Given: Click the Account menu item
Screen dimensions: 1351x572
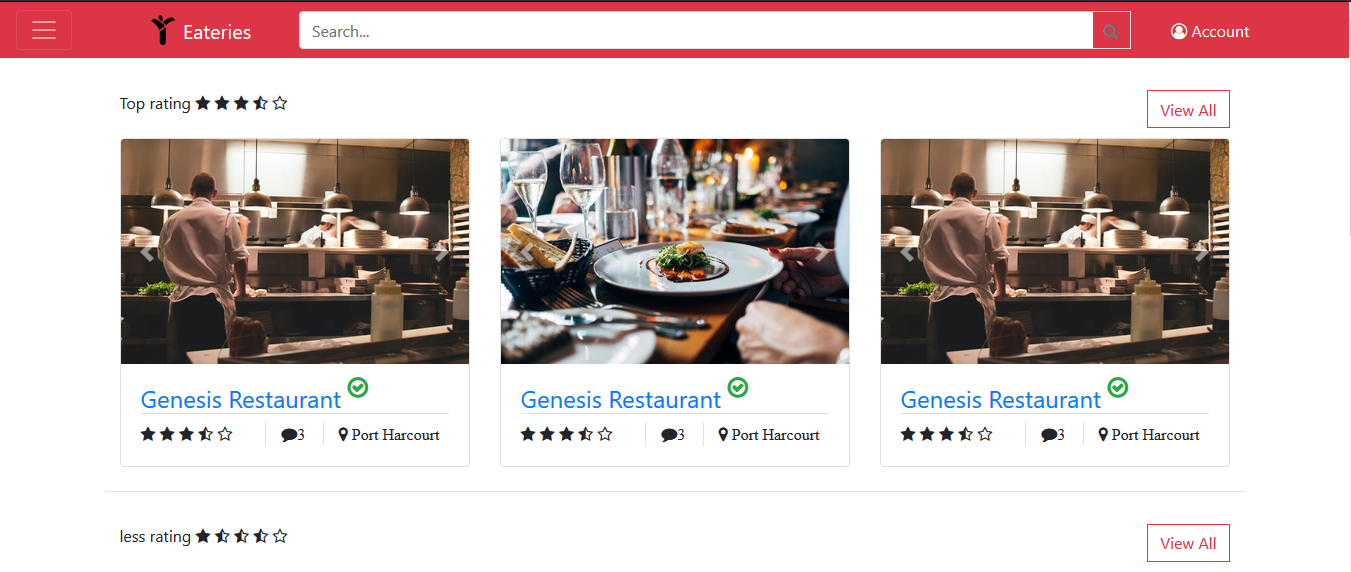Looking at the screenshot, I should tap(1210, 32).
